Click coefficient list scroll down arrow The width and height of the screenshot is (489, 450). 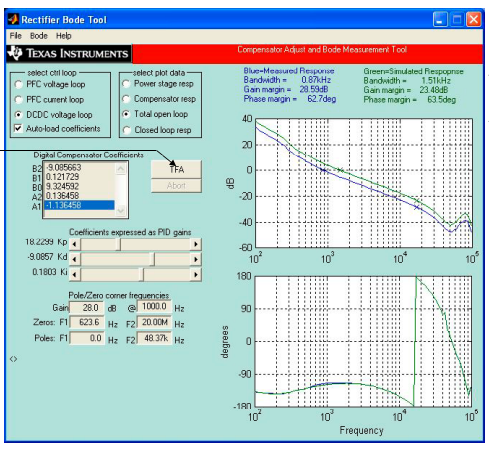[x=121, y=211]
